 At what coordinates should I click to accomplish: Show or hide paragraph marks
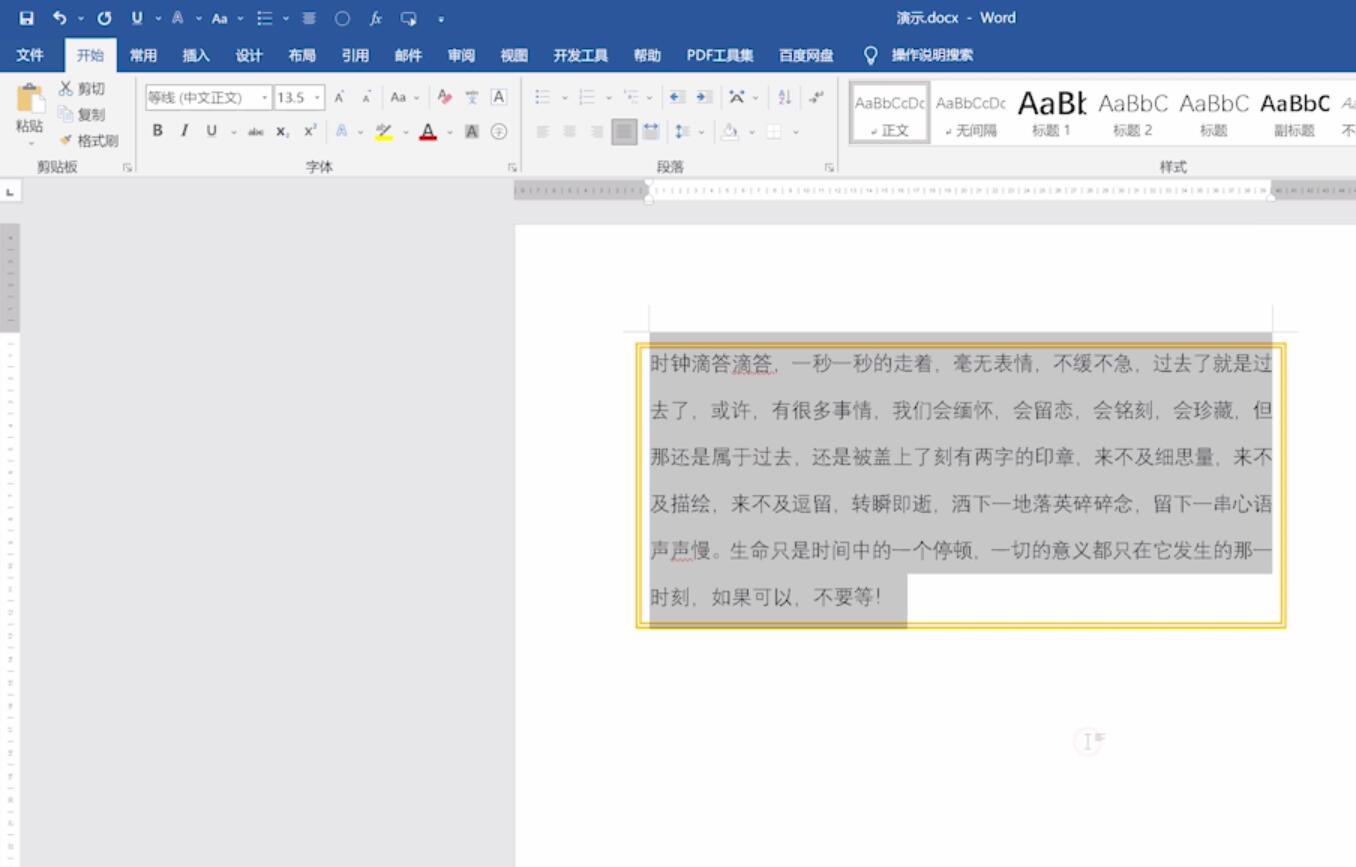pos(817,97)
